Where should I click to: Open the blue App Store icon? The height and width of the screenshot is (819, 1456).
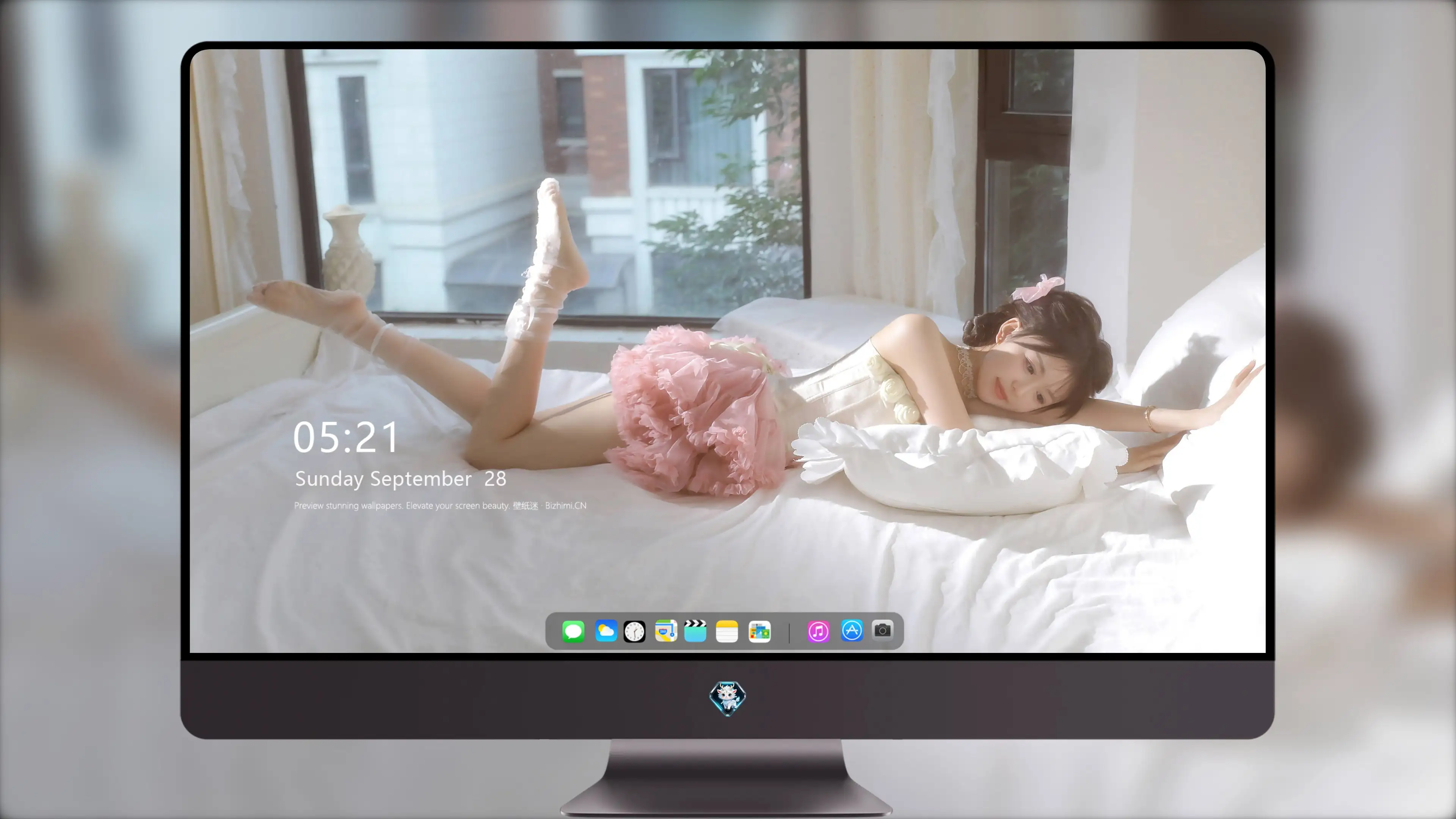point(852,630)
